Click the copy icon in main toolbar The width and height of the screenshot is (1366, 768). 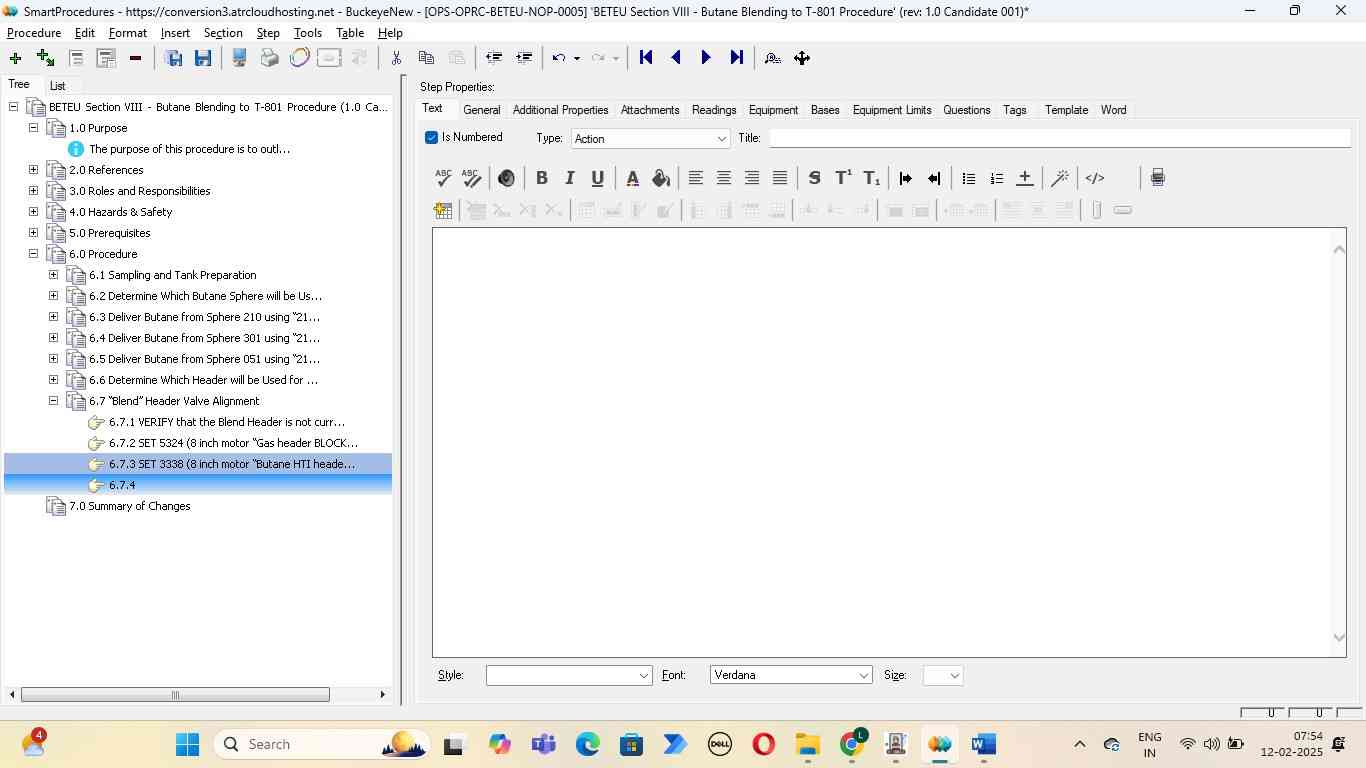(x=426, y=58)
